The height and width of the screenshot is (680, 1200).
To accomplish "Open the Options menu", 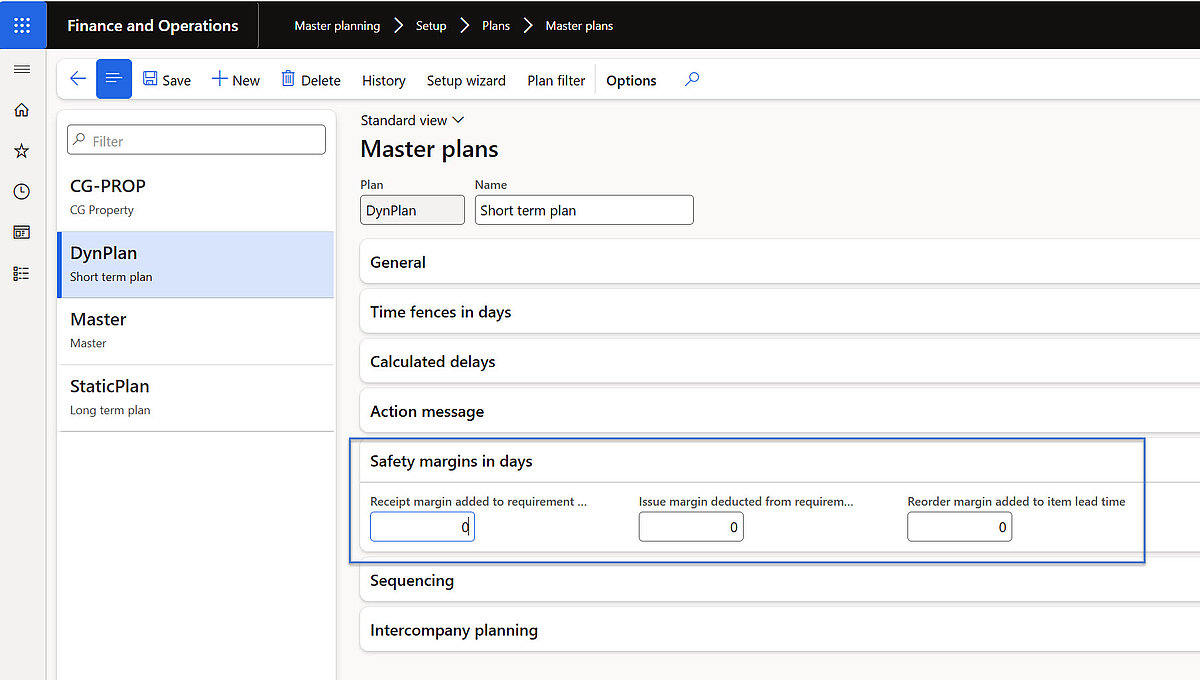I will click(631, 79).
